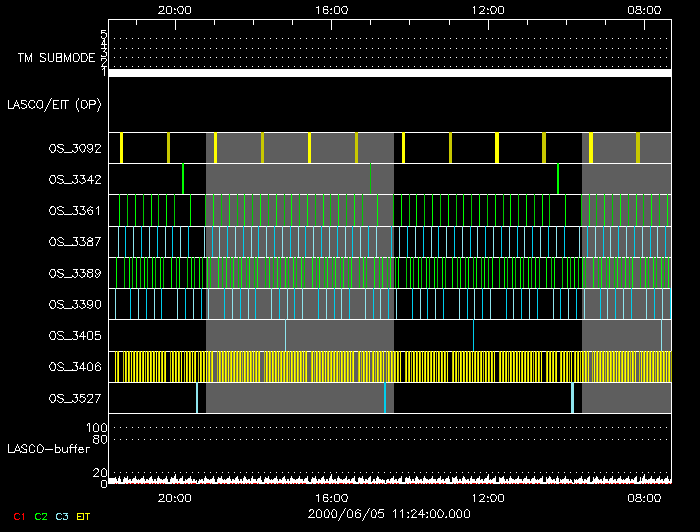Click the rightmost green marker in OS_3342 row
The height and width of the screenshot is (532, 700).
[x=558, y=179]
